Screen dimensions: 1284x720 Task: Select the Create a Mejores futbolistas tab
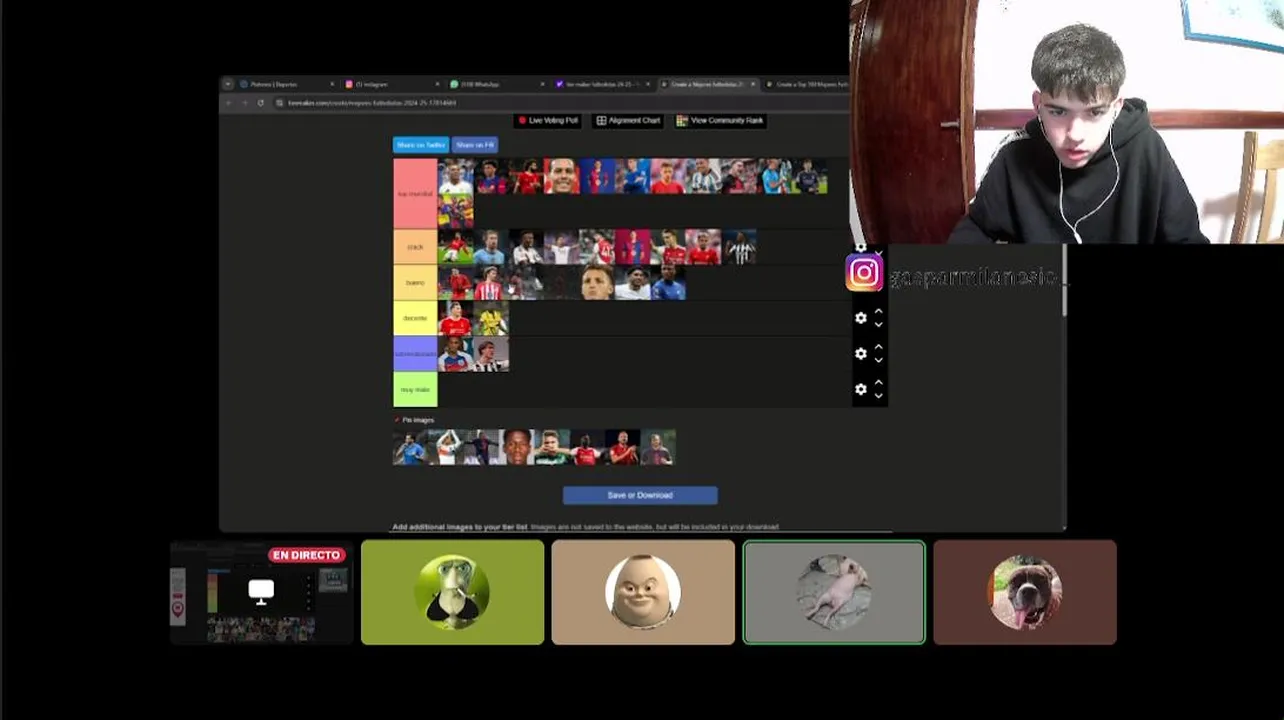click(x=708, y=84)
